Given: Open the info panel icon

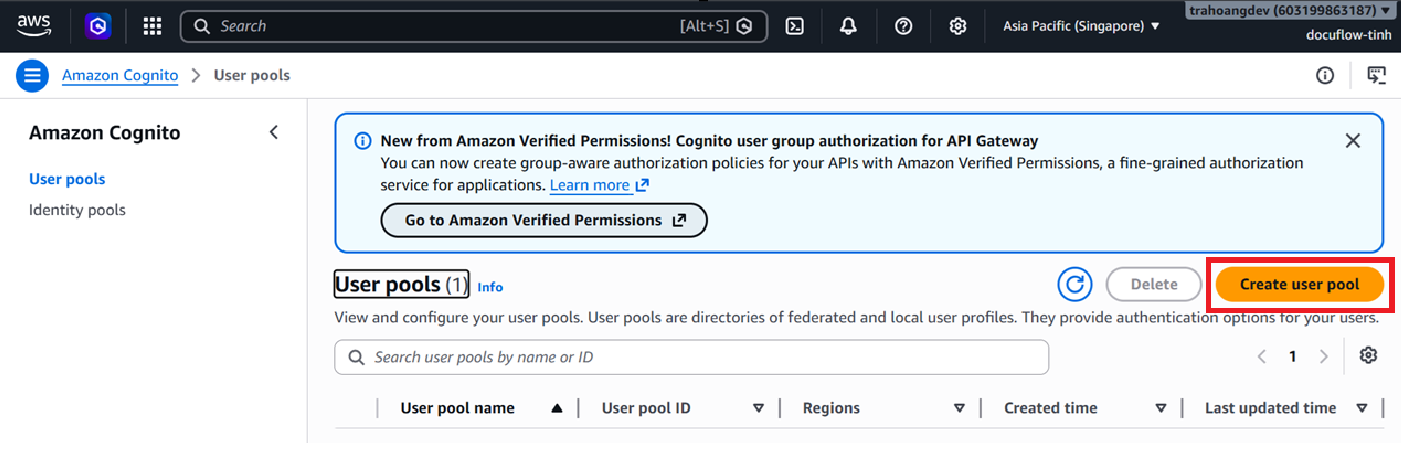Looking at the screenshot, I should coord(1325,75).
